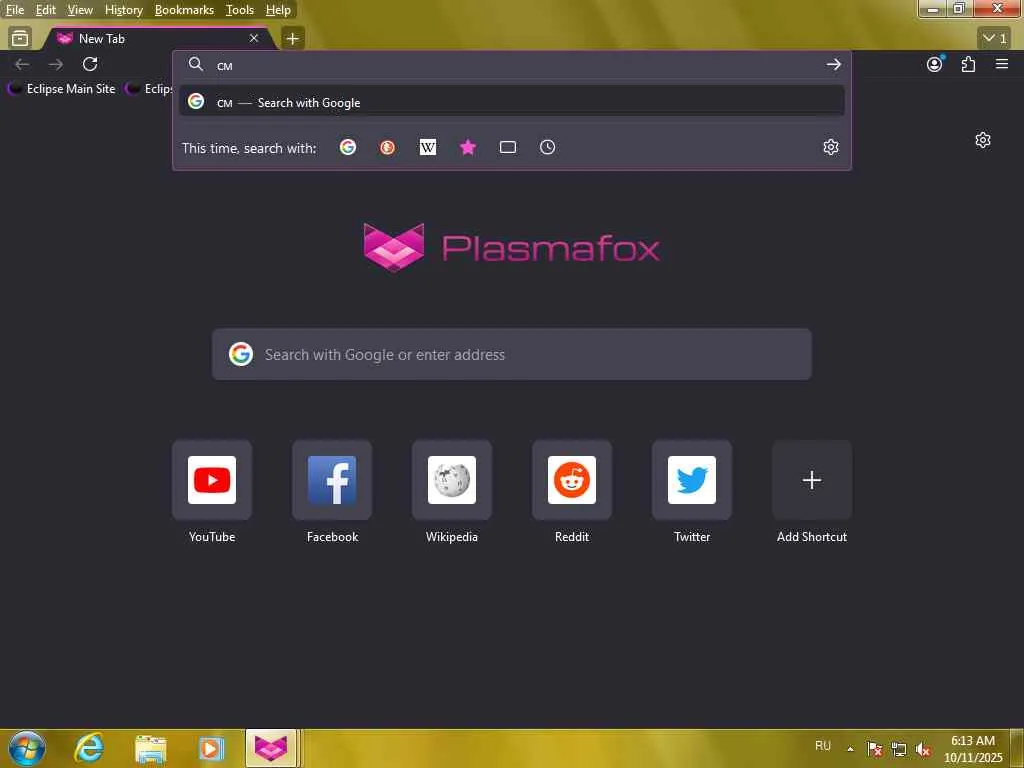Search this time with Google icon

[348, 148]
